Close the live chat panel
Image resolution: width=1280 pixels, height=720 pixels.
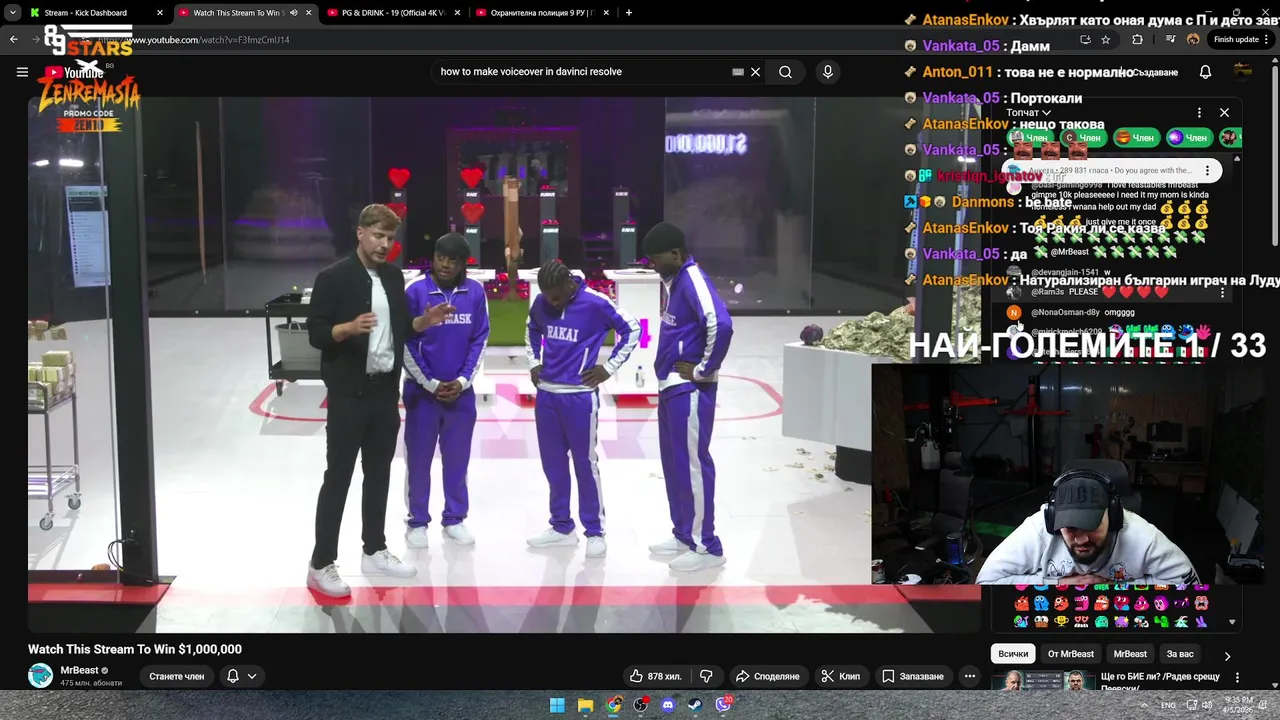click(1224, 113)
